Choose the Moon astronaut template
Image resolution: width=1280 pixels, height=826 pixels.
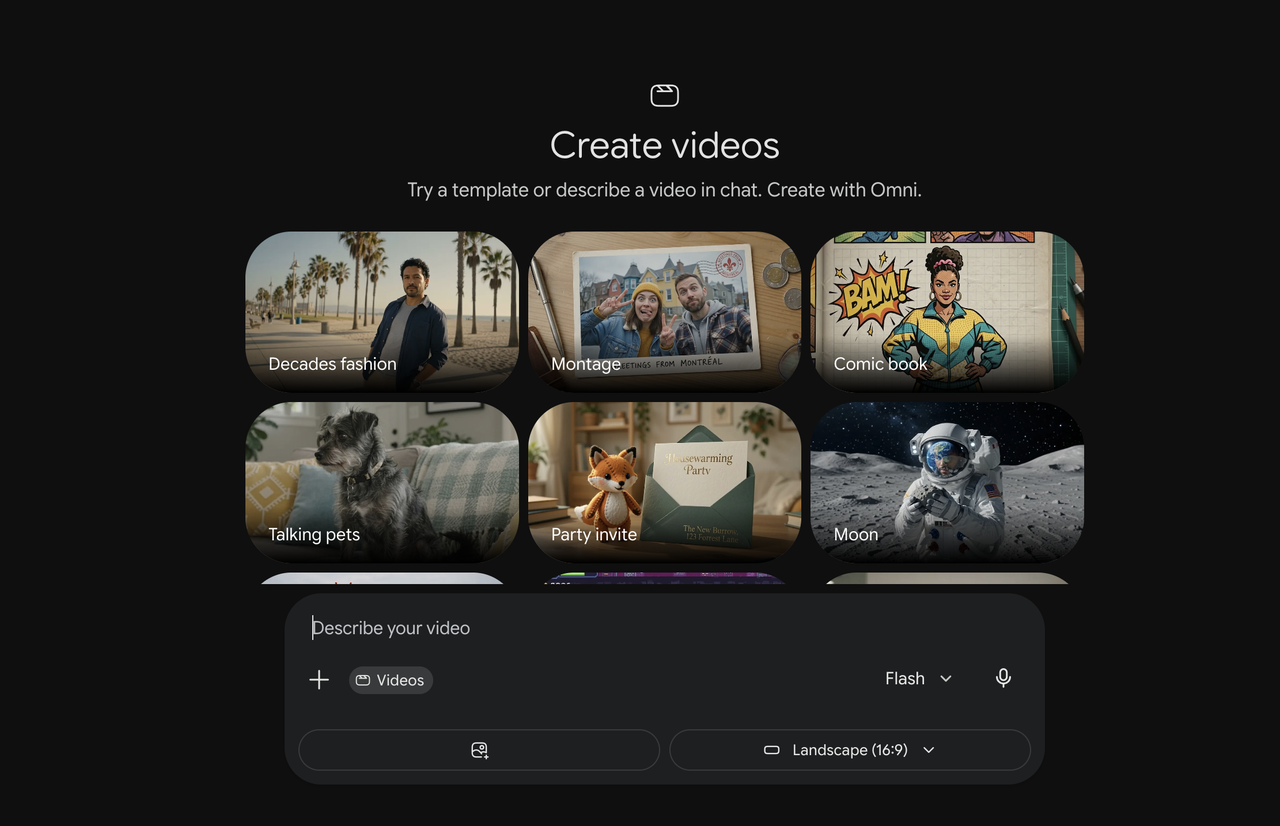pos(947,482)
